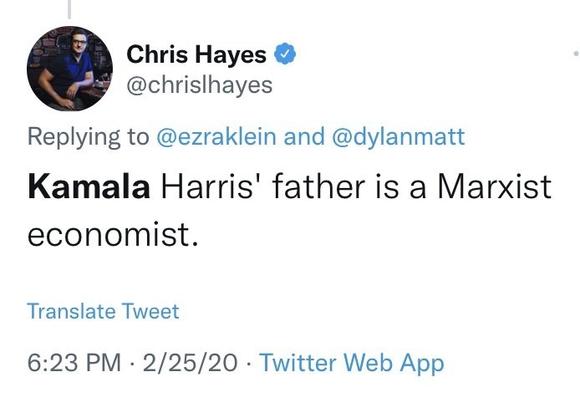Open Chris Hayes' profile picture
The width and height of the screenshot is (580, 398).
(70, 68)
